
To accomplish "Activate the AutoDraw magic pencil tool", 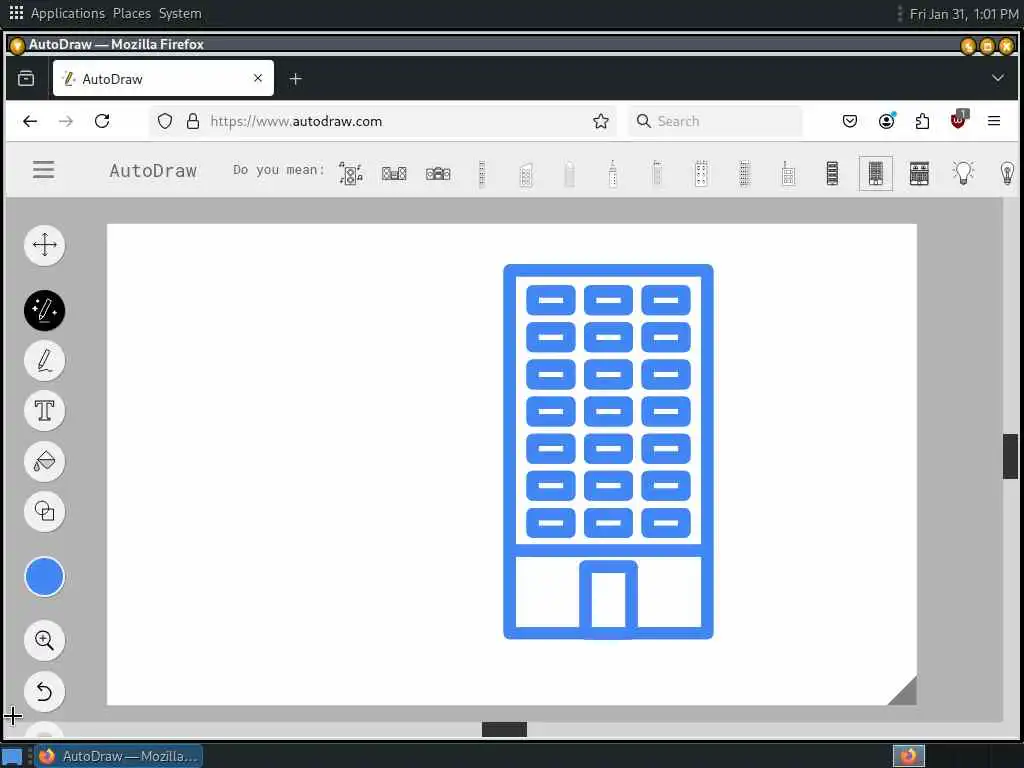I will [x=44, y=310].
